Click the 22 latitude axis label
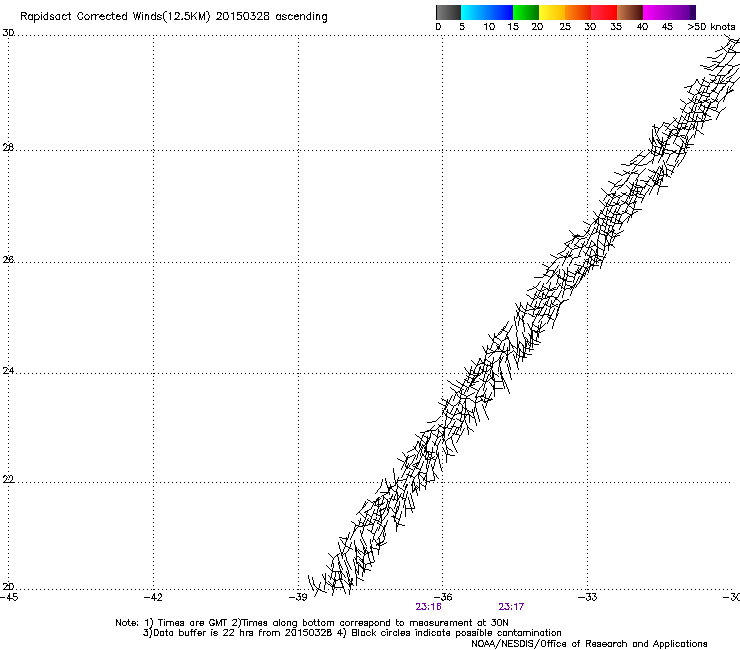The height and width of the screenshot is (650, 740). tap(8, 480)
